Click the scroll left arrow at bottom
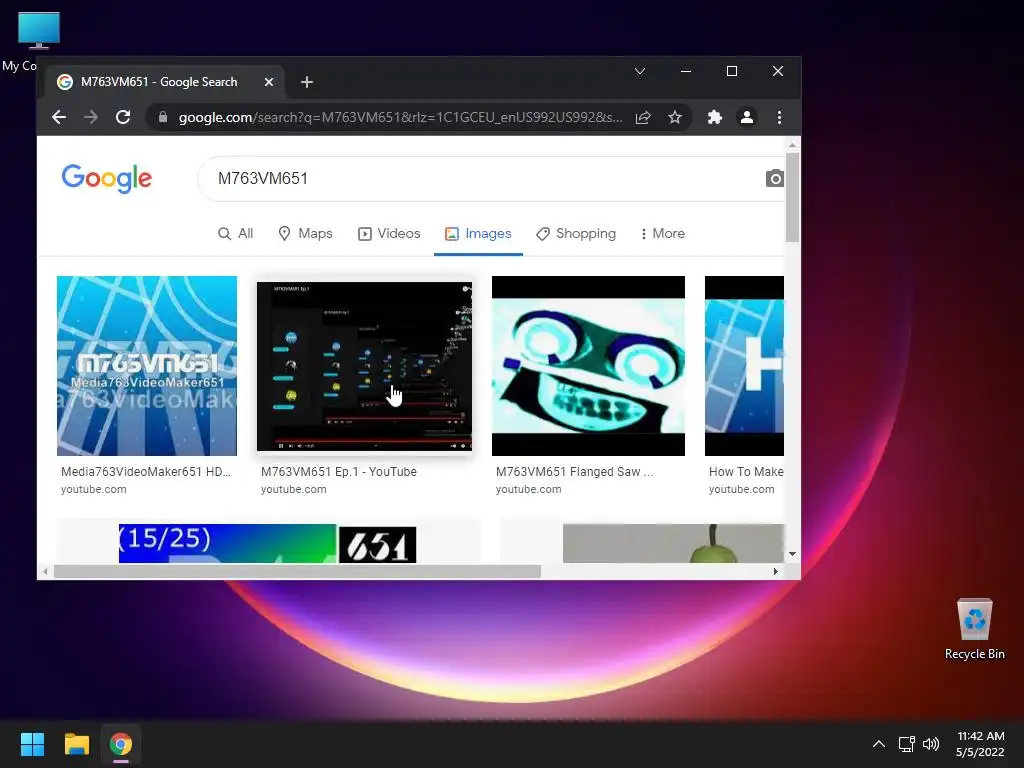 [x=44, y=571]
